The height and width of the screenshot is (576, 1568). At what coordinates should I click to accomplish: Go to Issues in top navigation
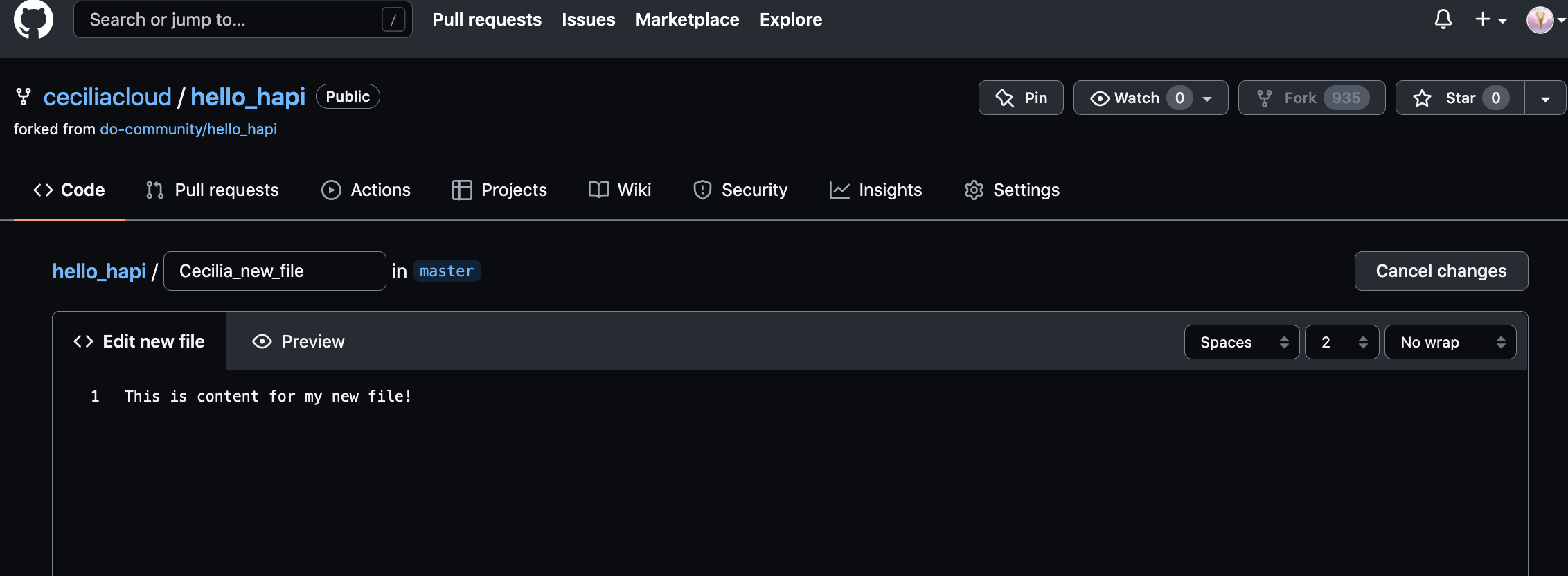click(588, 19)
